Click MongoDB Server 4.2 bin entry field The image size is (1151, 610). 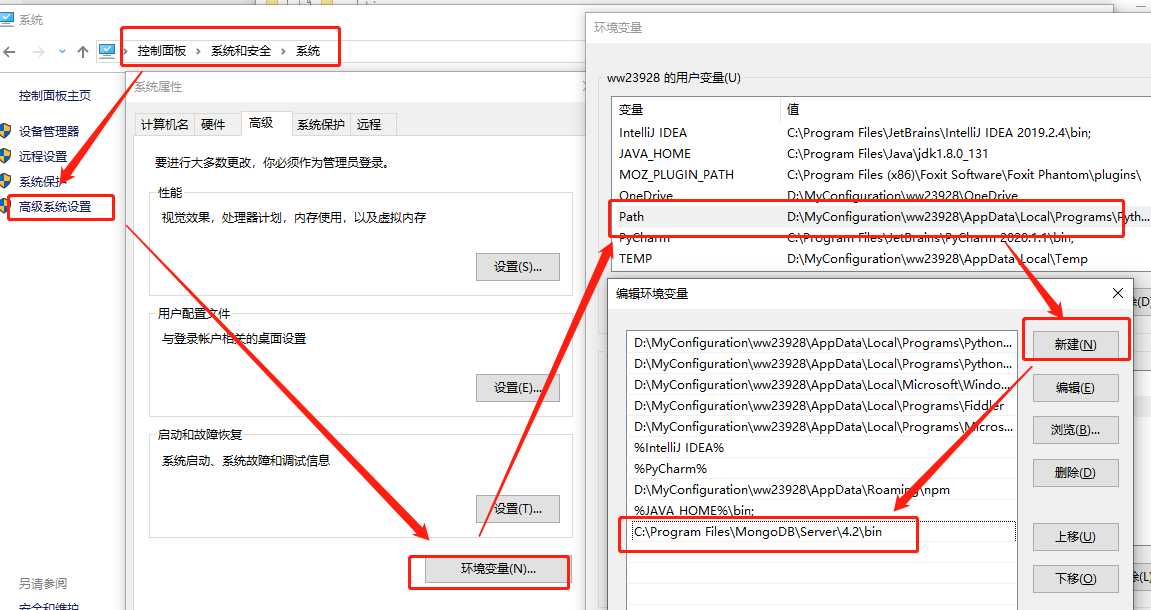pyautogui.click(x=822, y=531)
